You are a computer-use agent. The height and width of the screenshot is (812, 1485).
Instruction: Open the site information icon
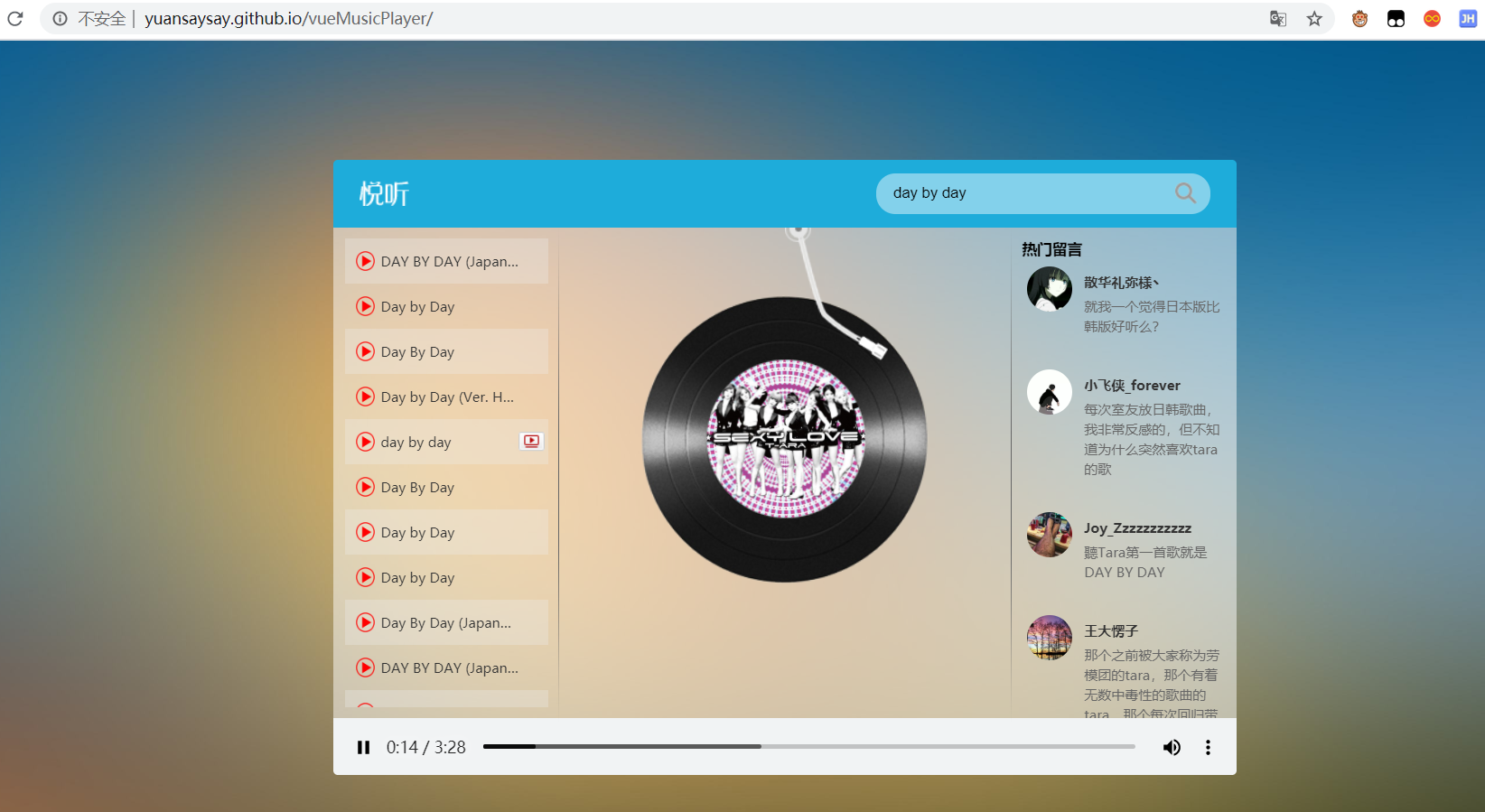pos(60,18)
